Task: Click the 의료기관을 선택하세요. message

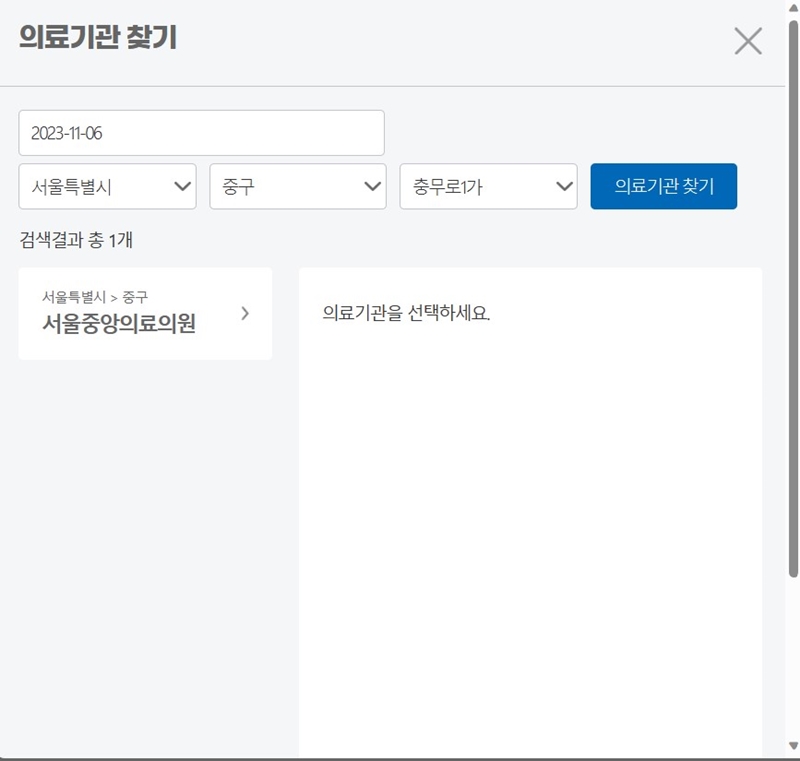Action: (x=406, y=313)
